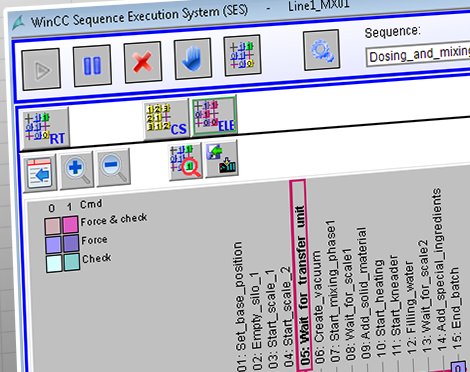The width and height of the screenshot is (470, 372).
Task: Click the export chart arrow icon
Action: 221,159
